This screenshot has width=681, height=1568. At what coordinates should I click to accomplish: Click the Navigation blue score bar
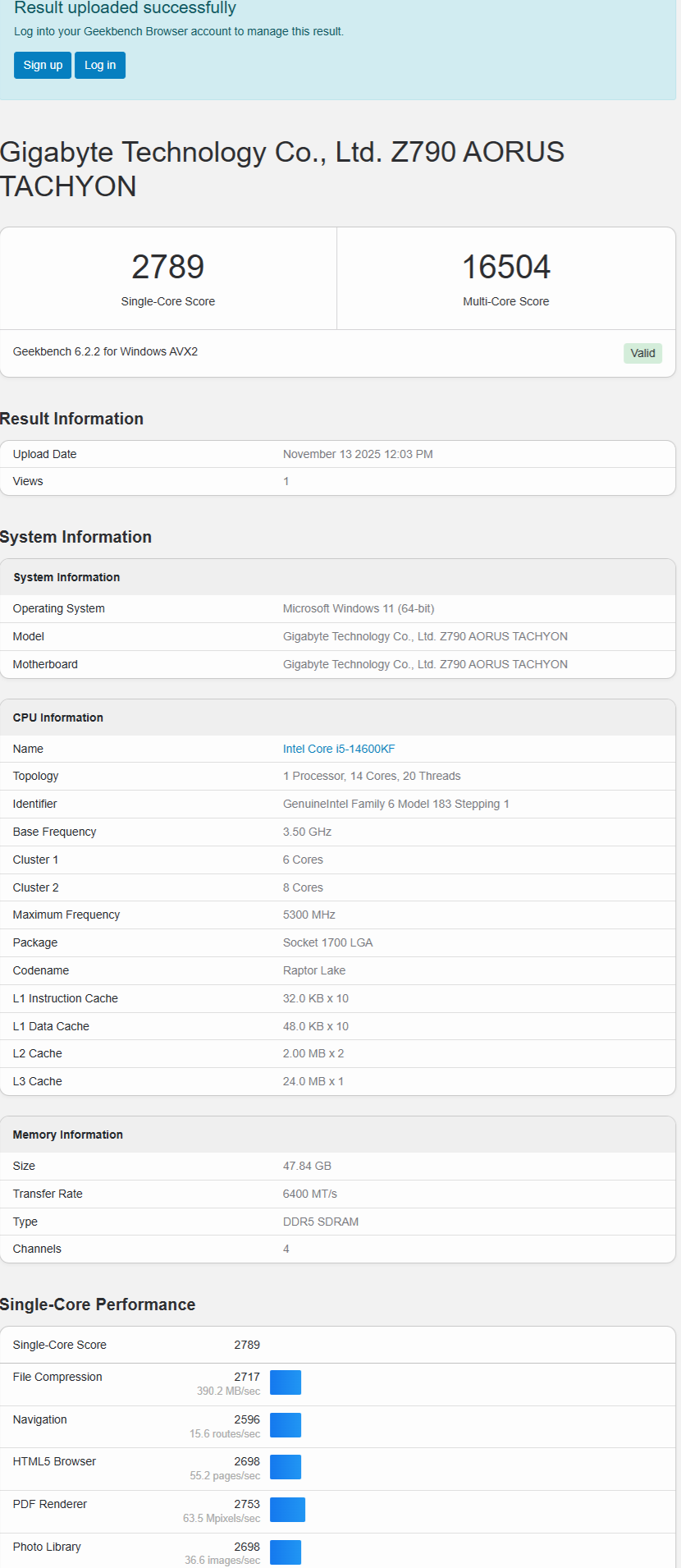pyautogui.click(x=286, y=1425)
